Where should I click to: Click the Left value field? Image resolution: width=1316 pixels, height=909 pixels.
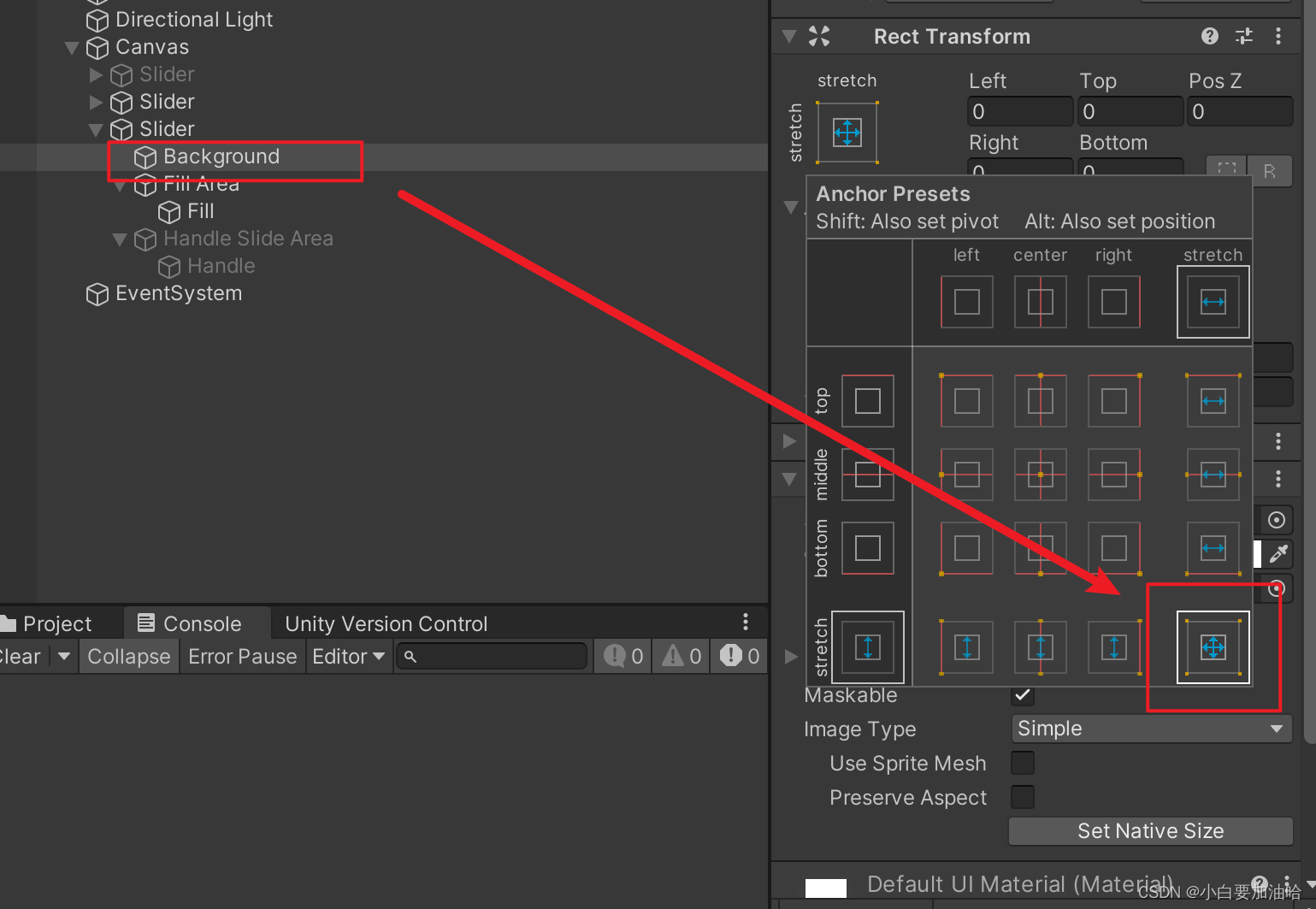pos(1020,112)
